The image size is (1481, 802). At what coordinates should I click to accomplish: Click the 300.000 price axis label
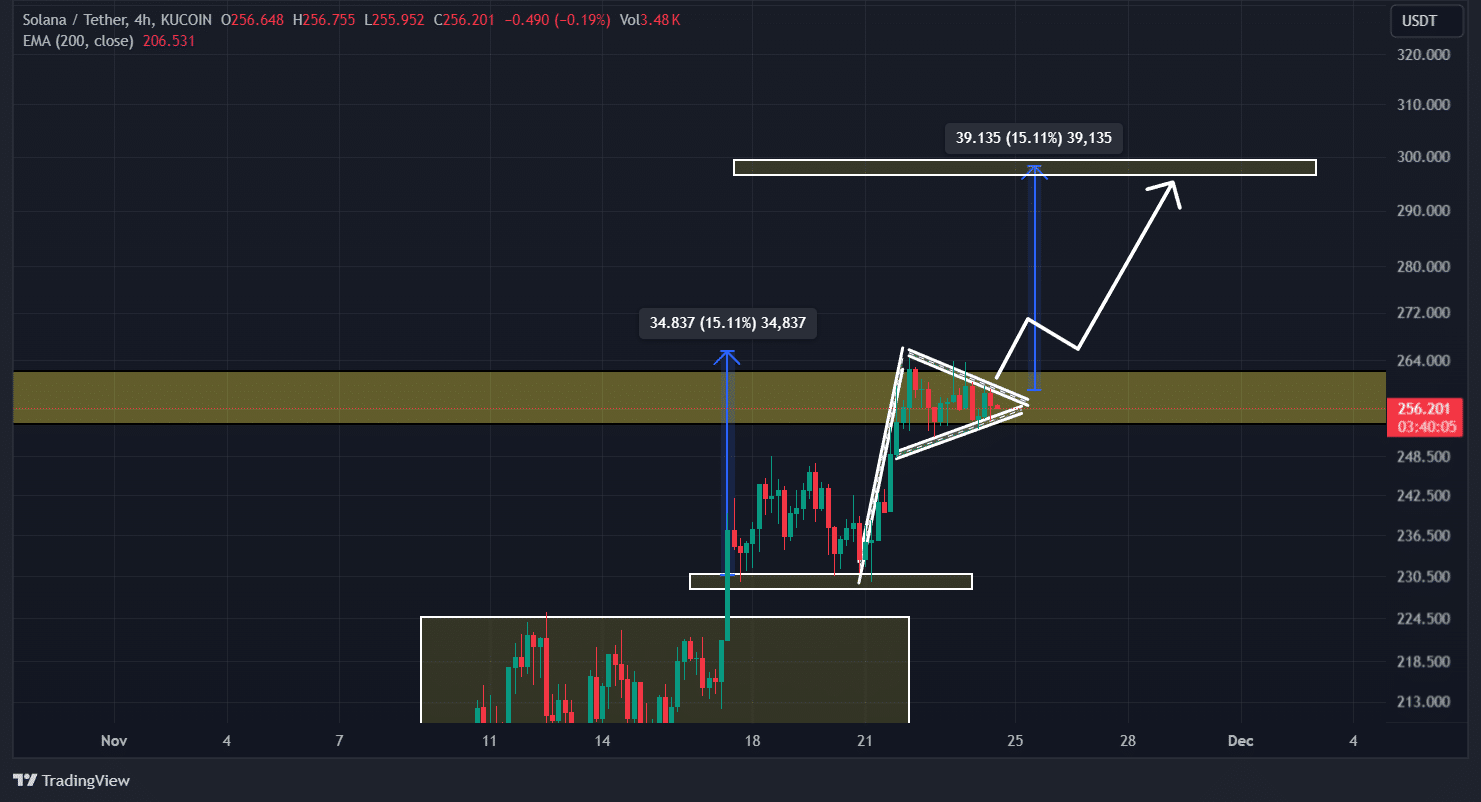(x=1423, y=157)
